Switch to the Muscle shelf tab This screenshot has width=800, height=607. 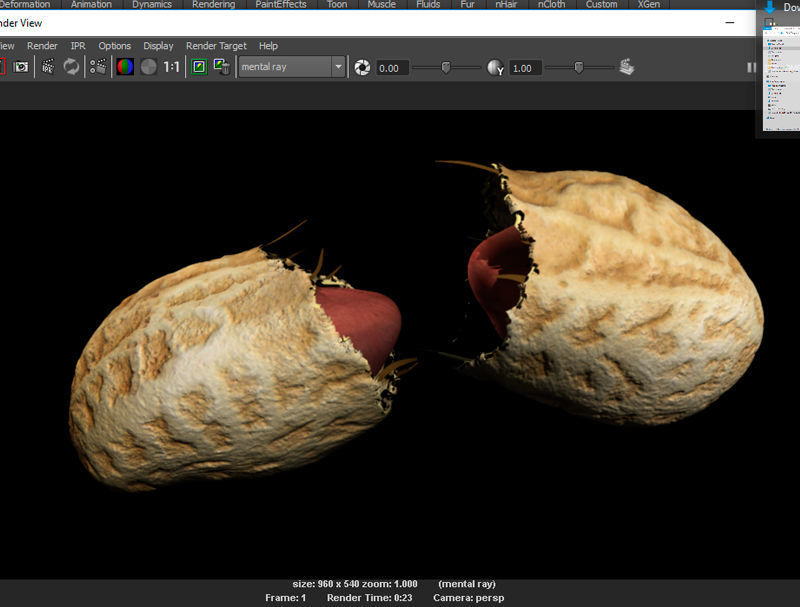(x=382, y=4)
